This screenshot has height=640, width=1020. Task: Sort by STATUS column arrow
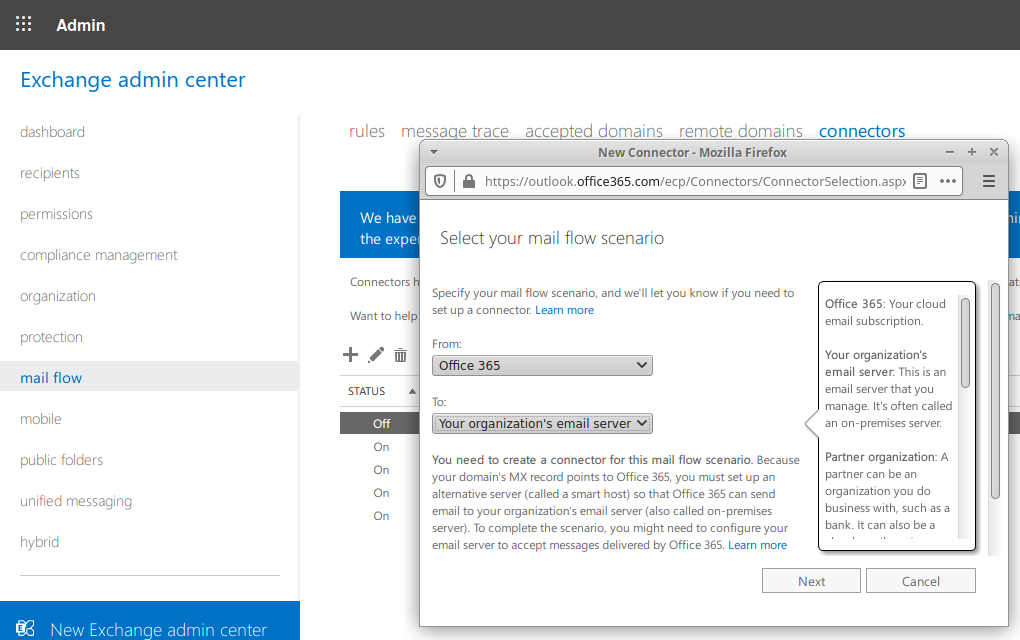[x=412, y=391]
